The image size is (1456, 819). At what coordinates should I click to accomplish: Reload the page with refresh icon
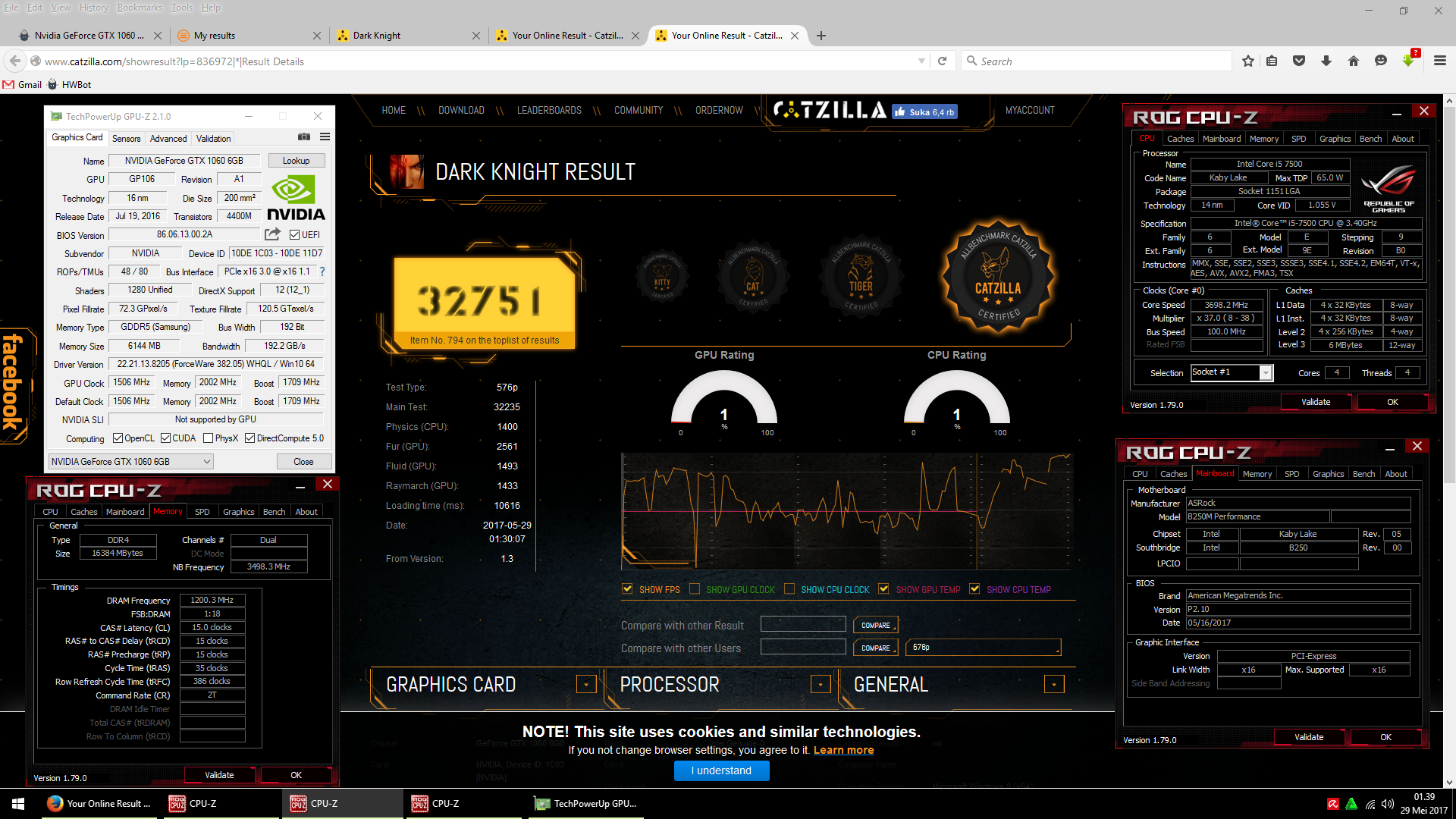942,61
